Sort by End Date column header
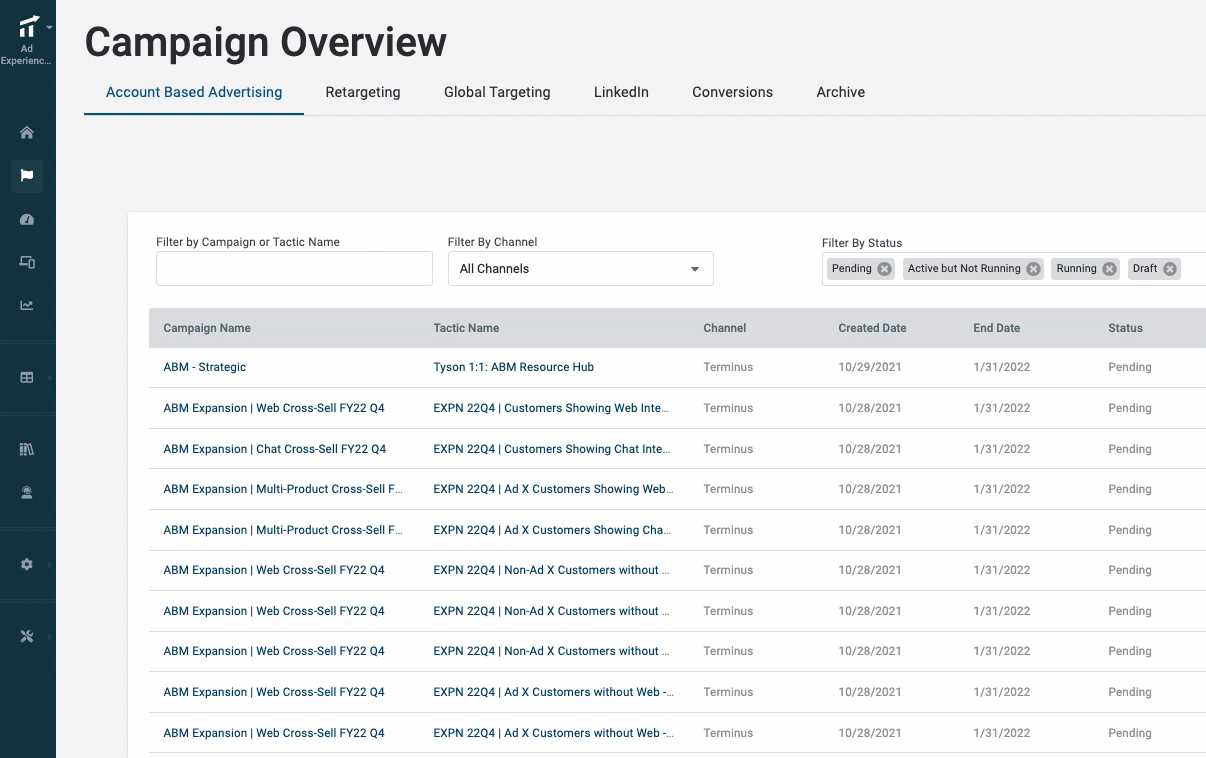 click(x=997, y=328)
